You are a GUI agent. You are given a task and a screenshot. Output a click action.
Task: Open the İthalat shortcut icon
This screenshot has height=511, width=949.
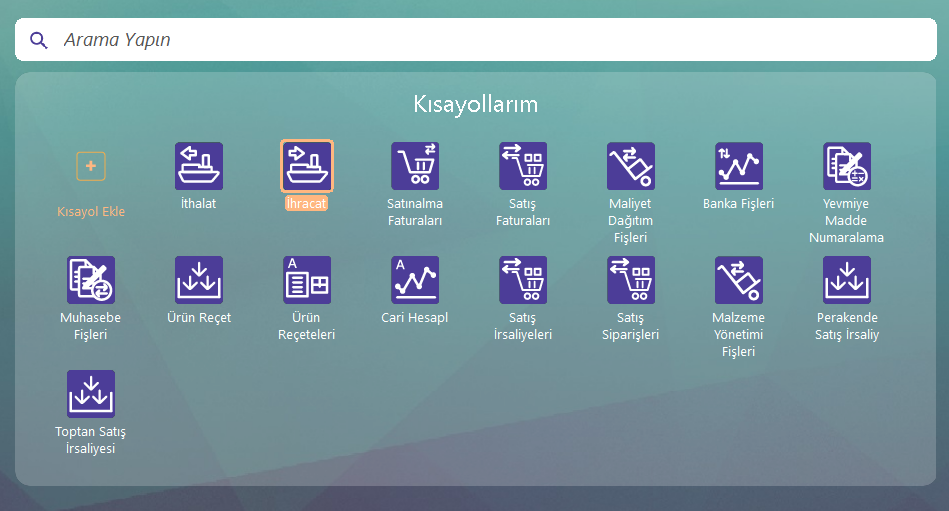click(x=199, y=166)
